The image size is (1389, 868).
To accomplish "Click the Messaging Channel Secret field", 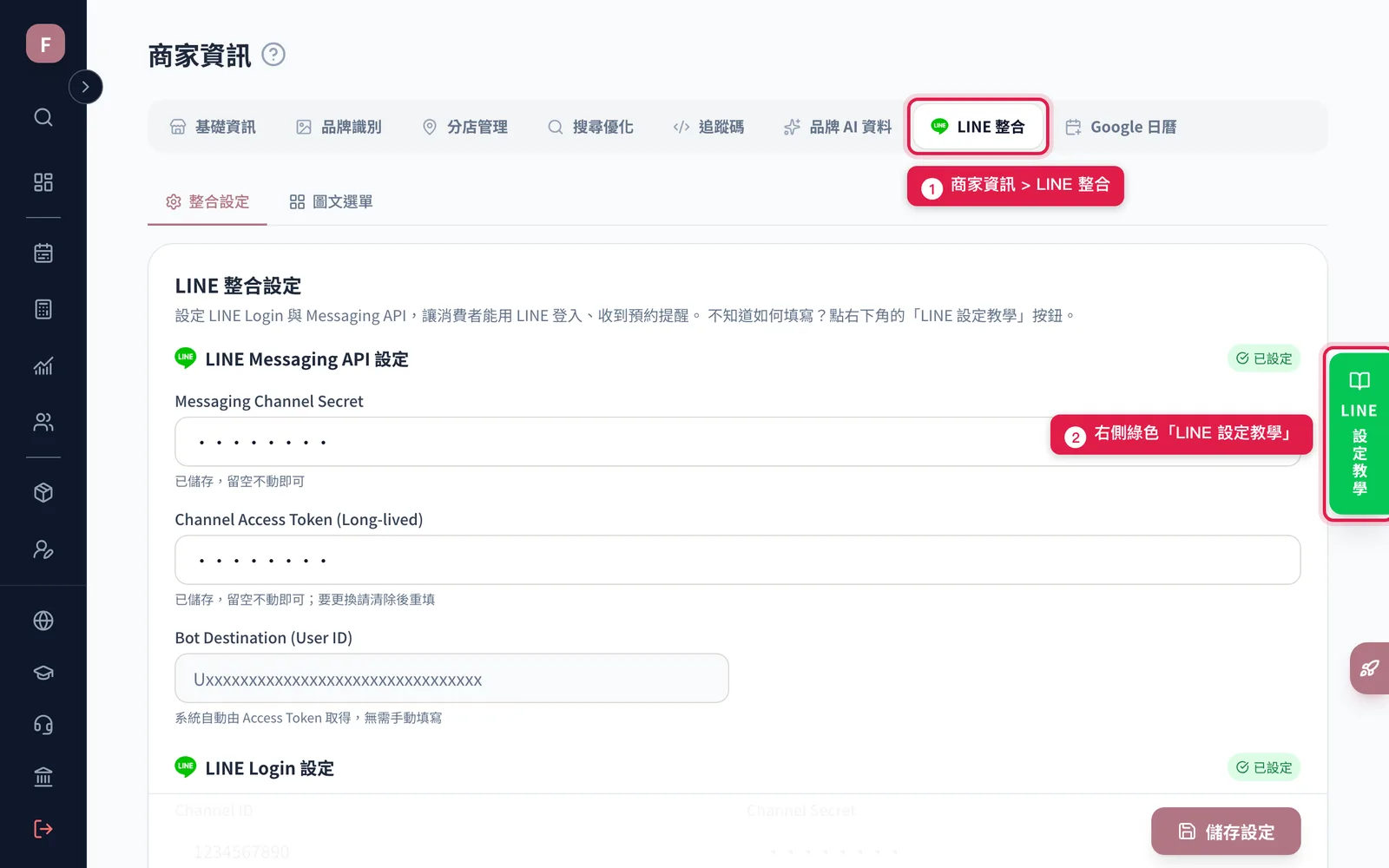I will coord(737,442).
